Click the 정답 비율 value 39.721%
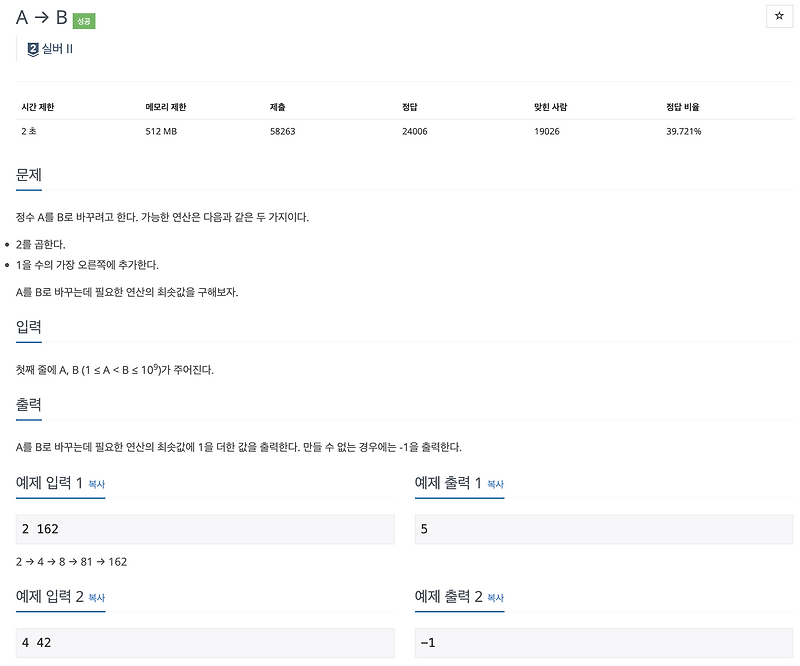The height and width of the screenshot is (666, 800). [683, 130]
